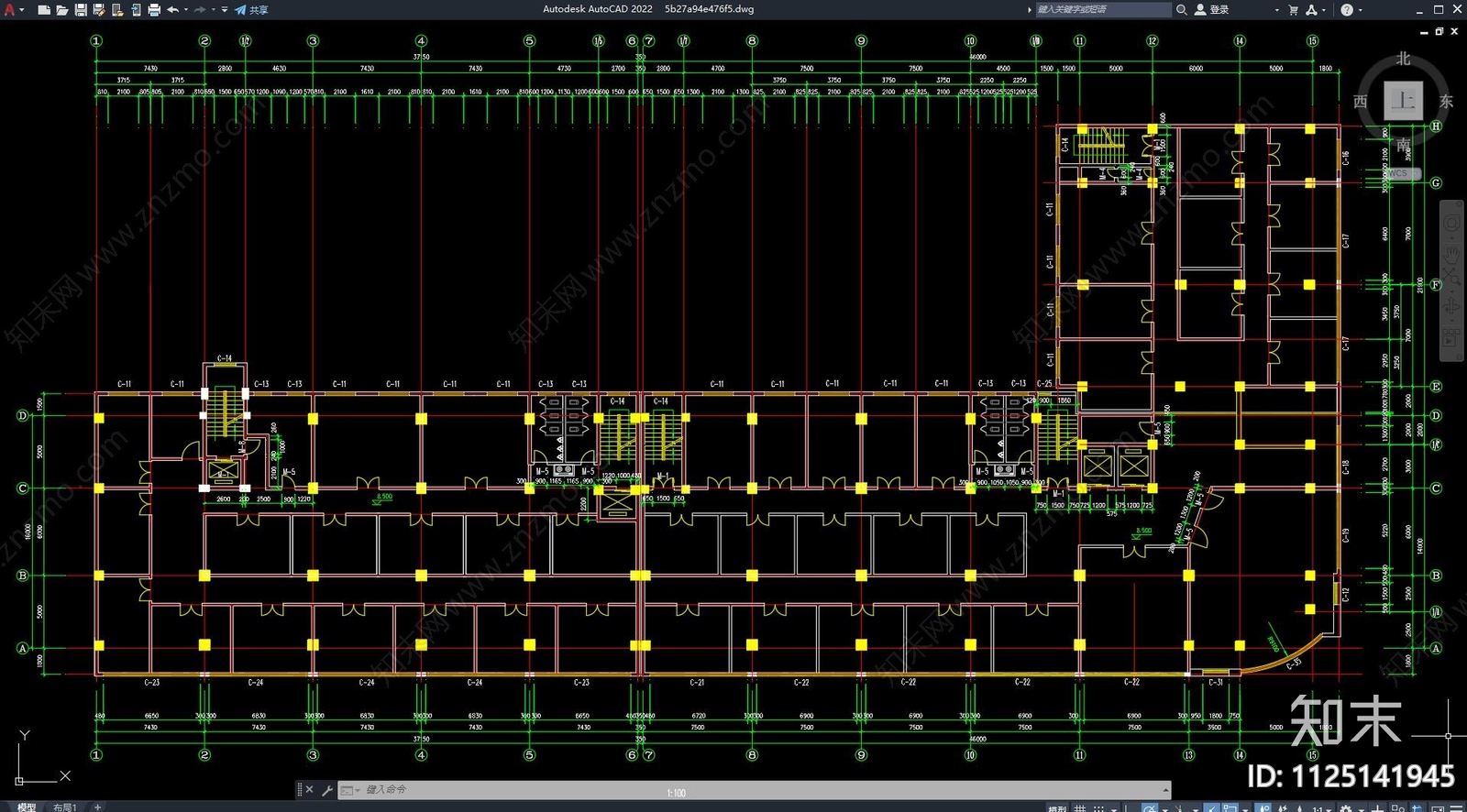Open workspace switching gear in status bar
The height and width of the screenshot is (812, 1467).
pyautogui.click(x=1346, y=807)
